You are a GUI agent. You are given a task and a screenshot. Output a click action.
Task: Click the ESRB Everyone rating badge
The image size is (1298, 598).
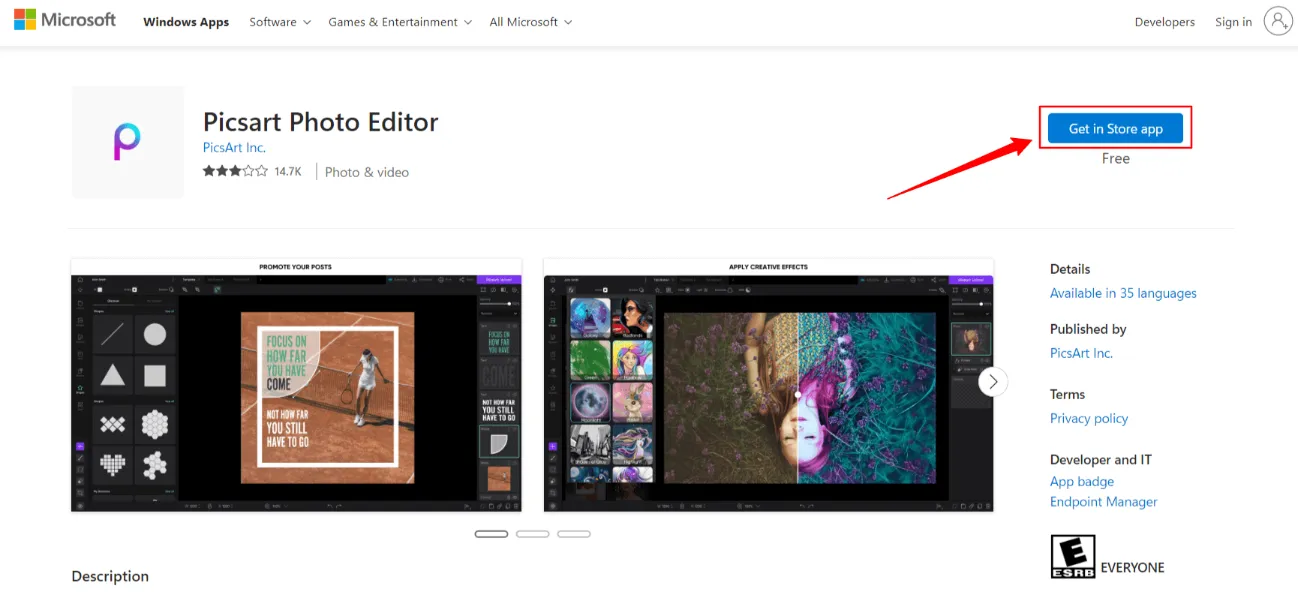click(1072, 556)
